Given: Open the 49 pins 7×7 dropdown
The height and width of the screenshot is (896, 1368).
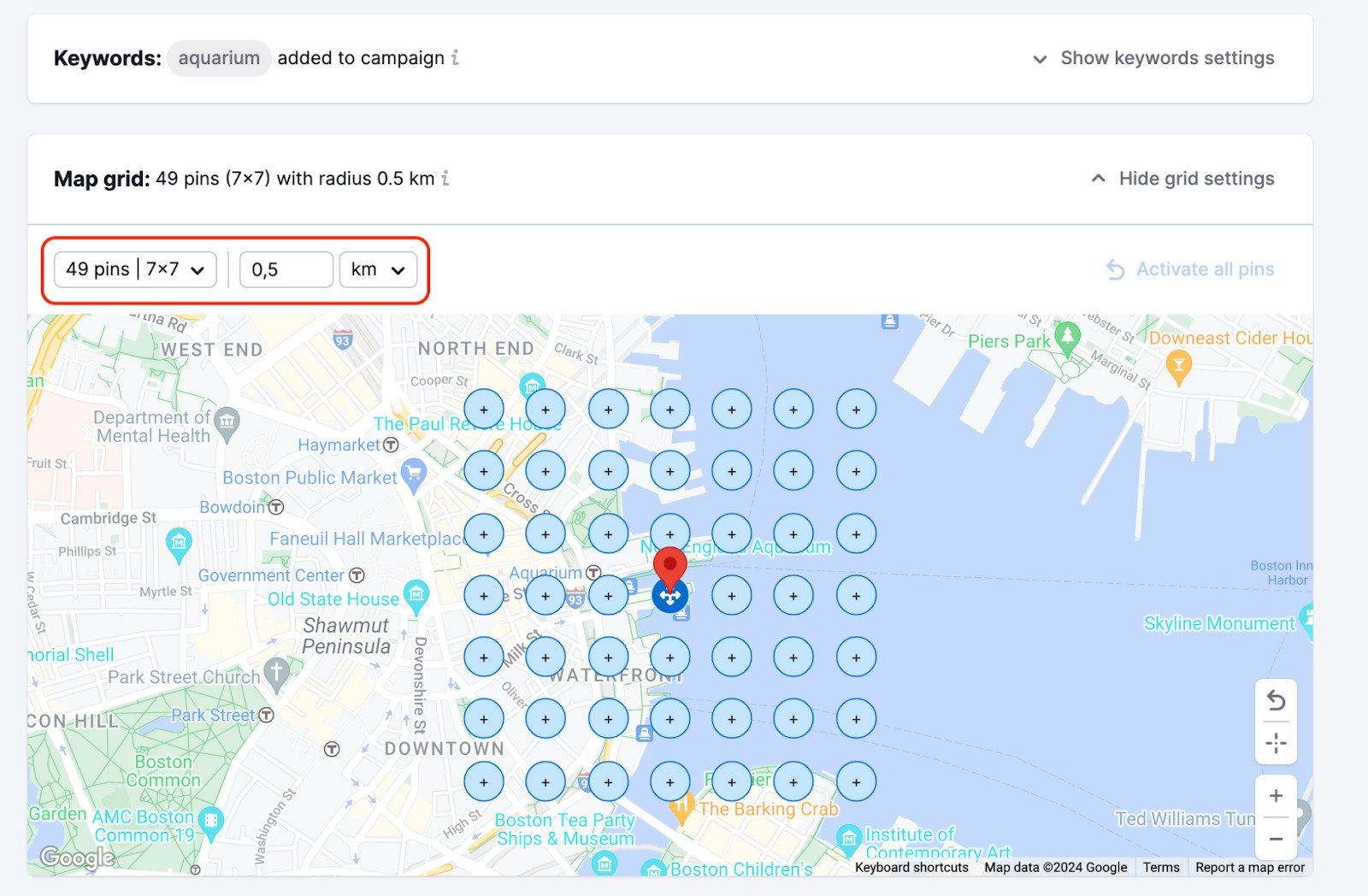Looking at the screenshot, I should click(134, 269).
